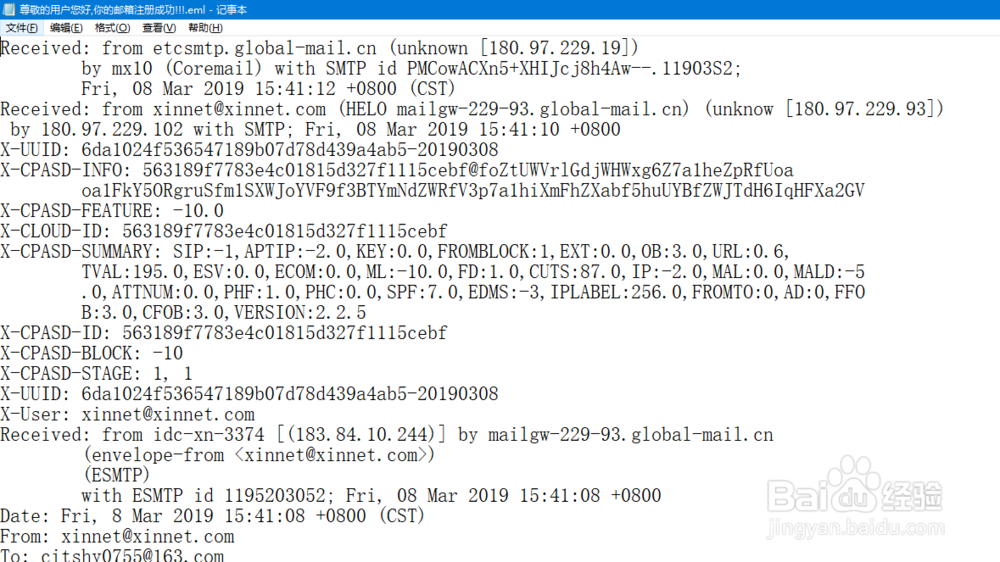This screenshot has width=1000, height=562.
Task: Place cursor on the X-CPASD-STAGE: 1, 1 line
Action: click(96, 374)
